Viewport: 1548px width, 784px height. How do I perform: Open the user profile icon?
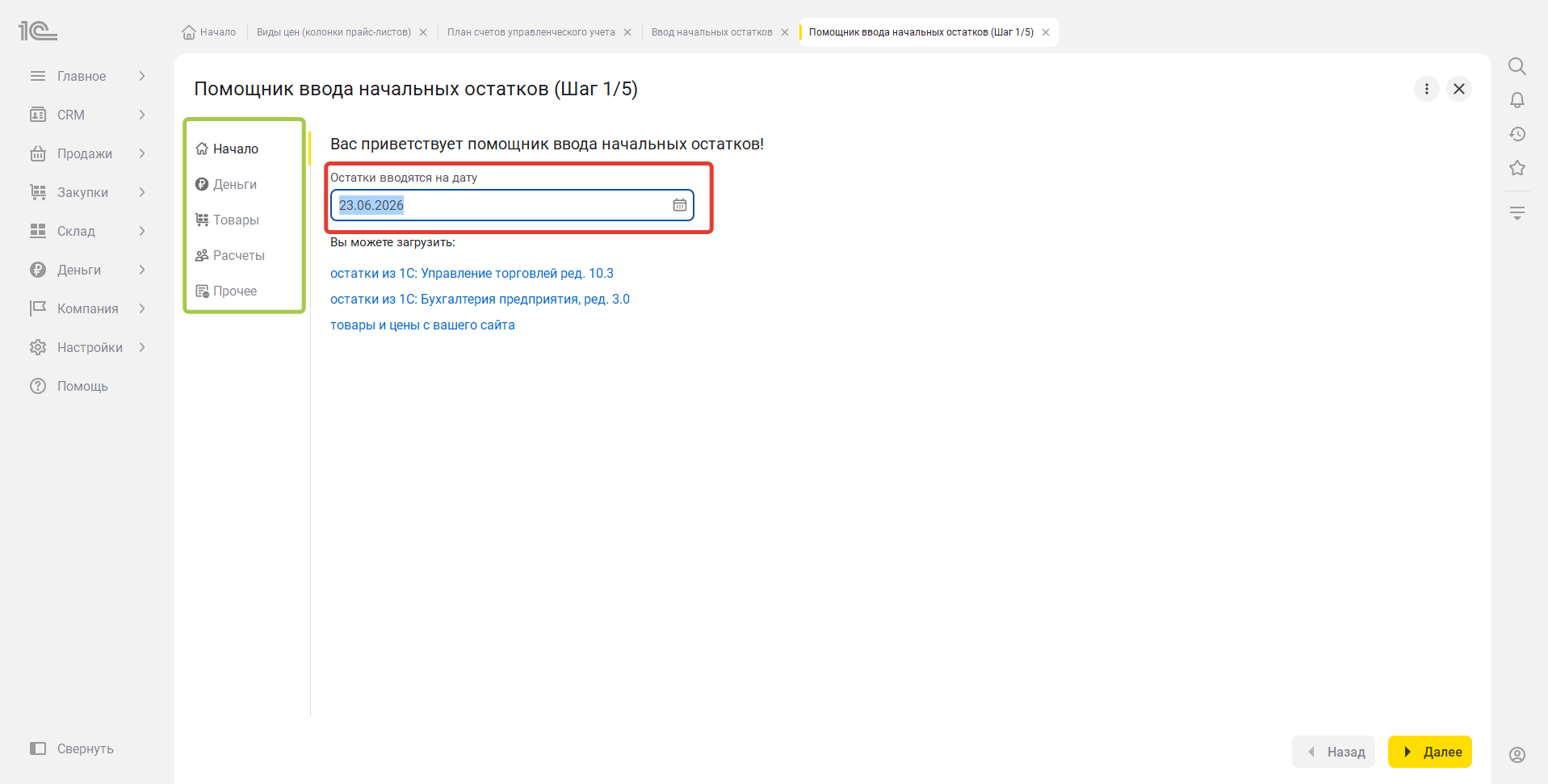[x=1517, y=755]
